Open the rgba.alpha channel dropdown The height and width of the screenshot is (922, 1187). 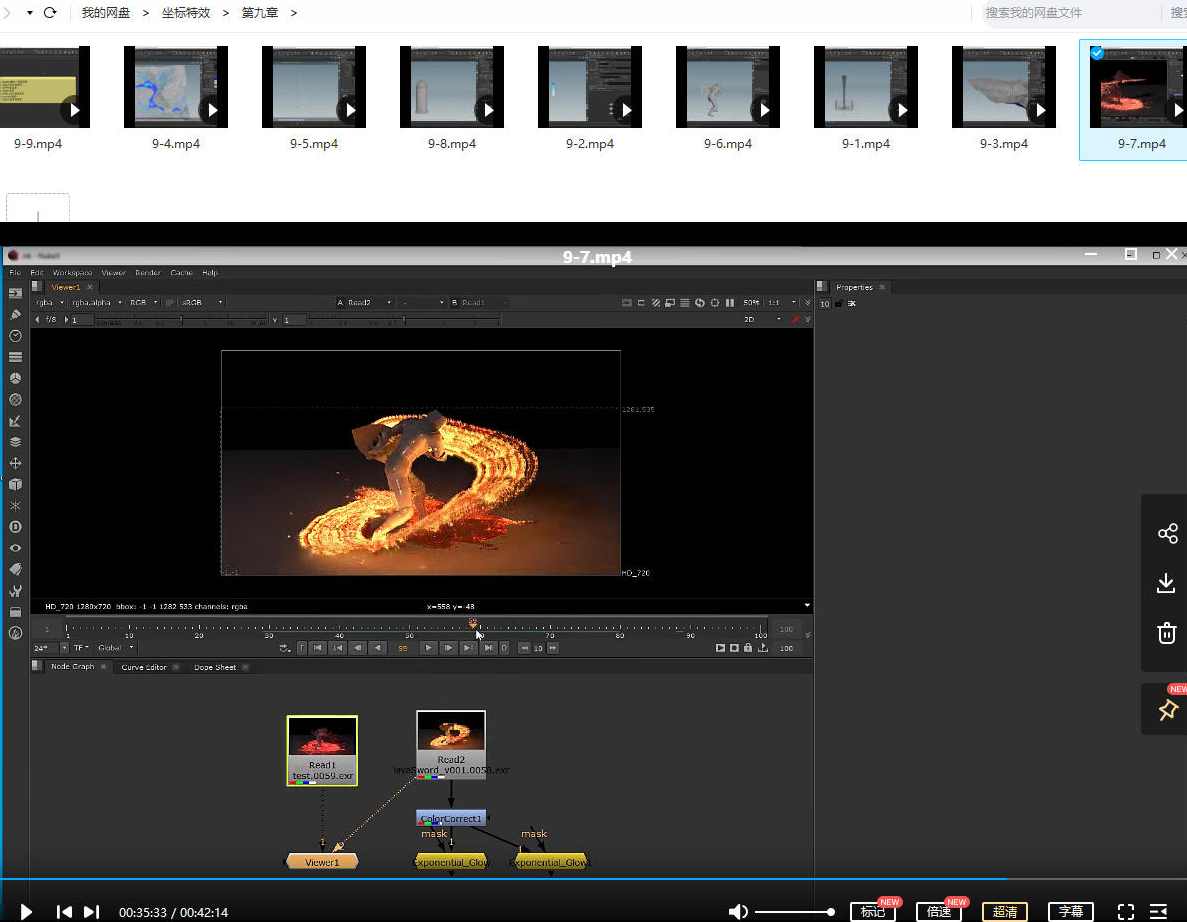pos(97,302)
